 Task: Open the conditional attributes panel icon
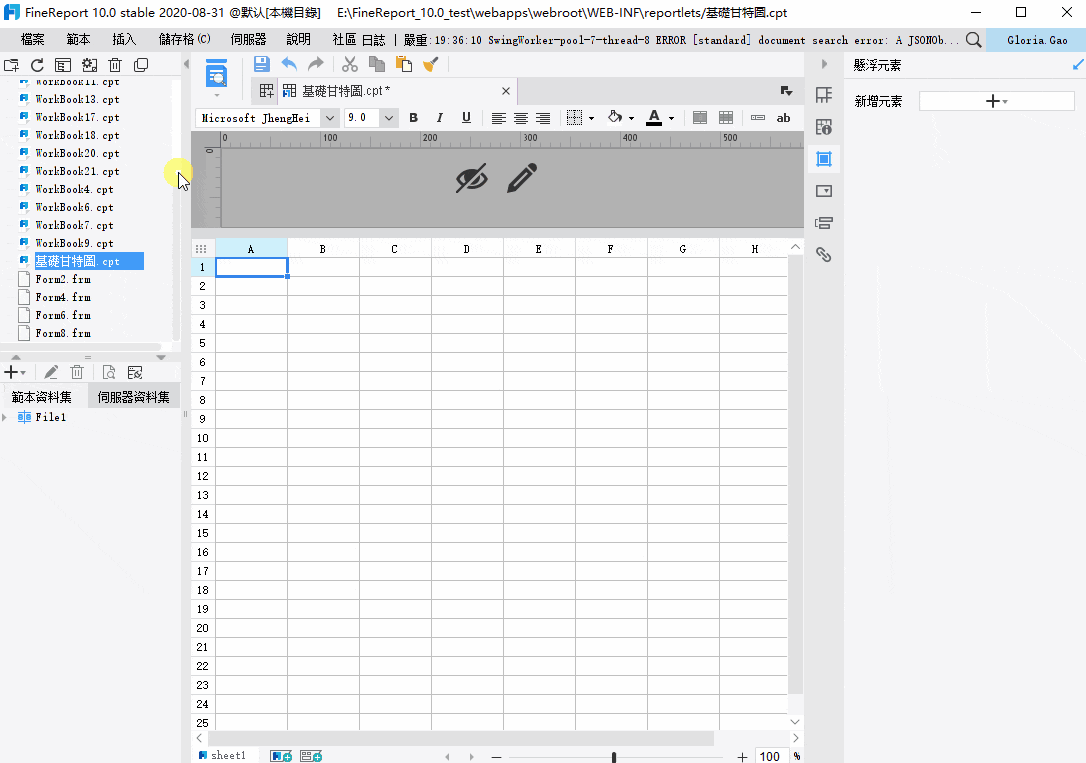[824, 223]
